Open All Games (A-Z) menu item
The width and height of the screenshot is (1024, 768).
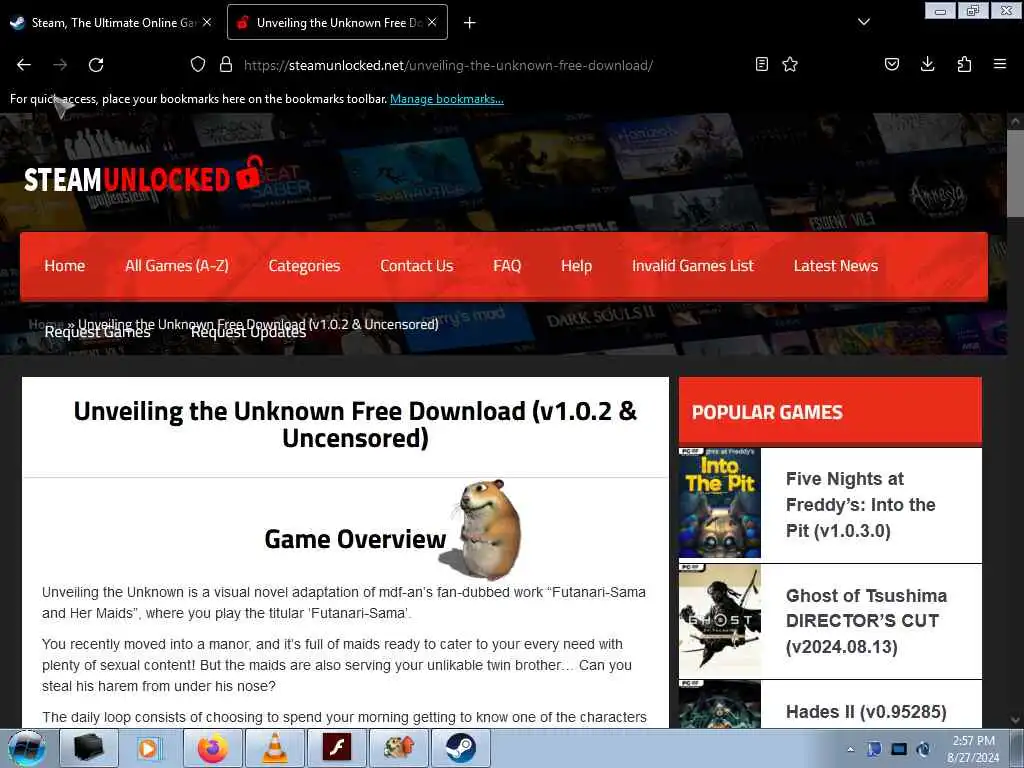177,266
